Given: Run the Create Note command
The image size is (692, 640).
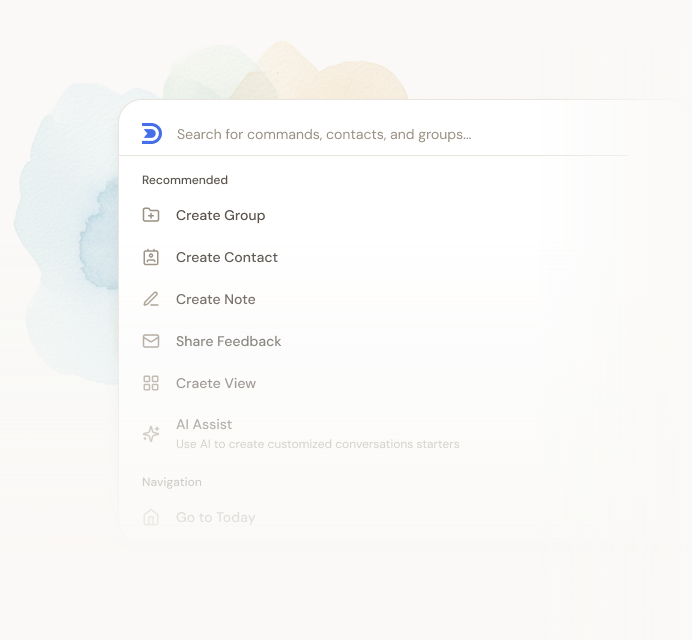Looking at the screenshot, I should 215,299.
